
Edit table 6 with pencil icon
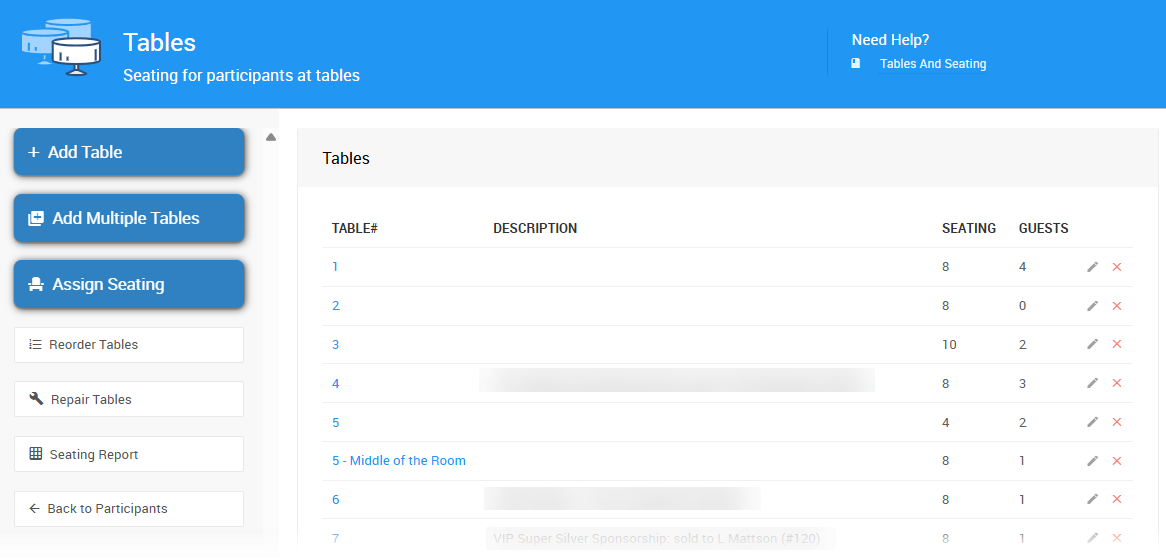click(1092, 500)
